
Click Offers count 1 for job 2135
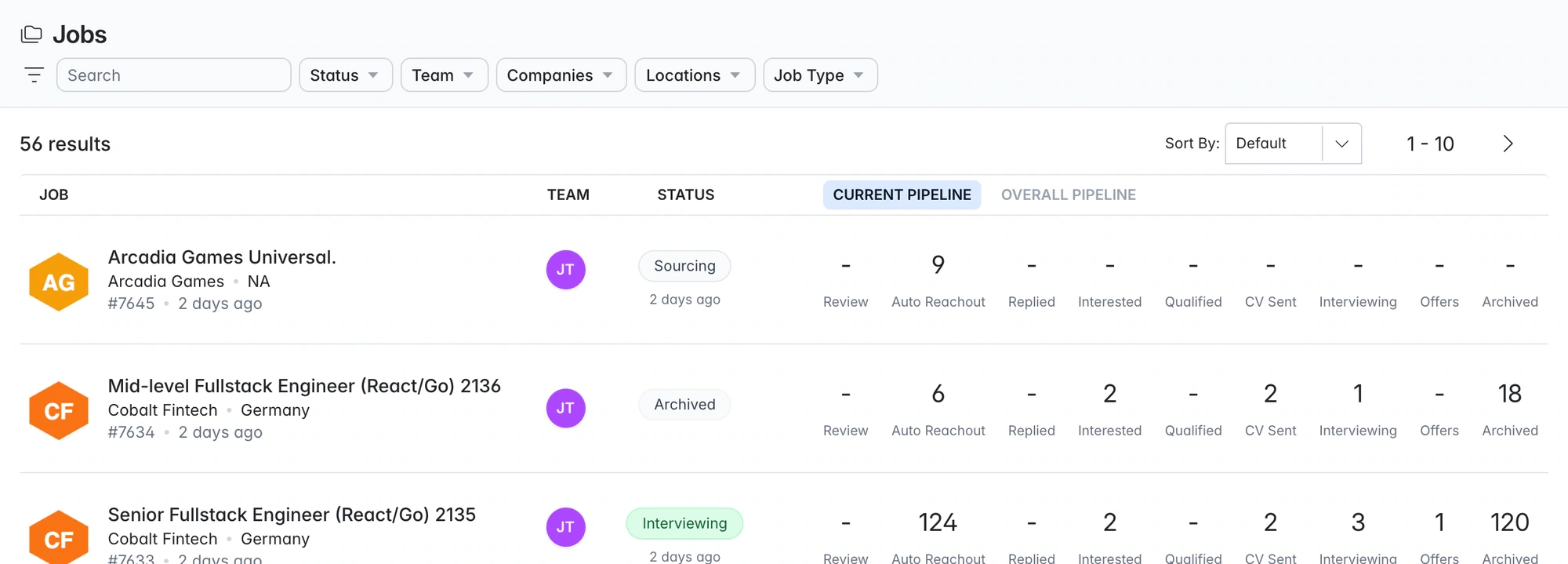click(1439, 522)
